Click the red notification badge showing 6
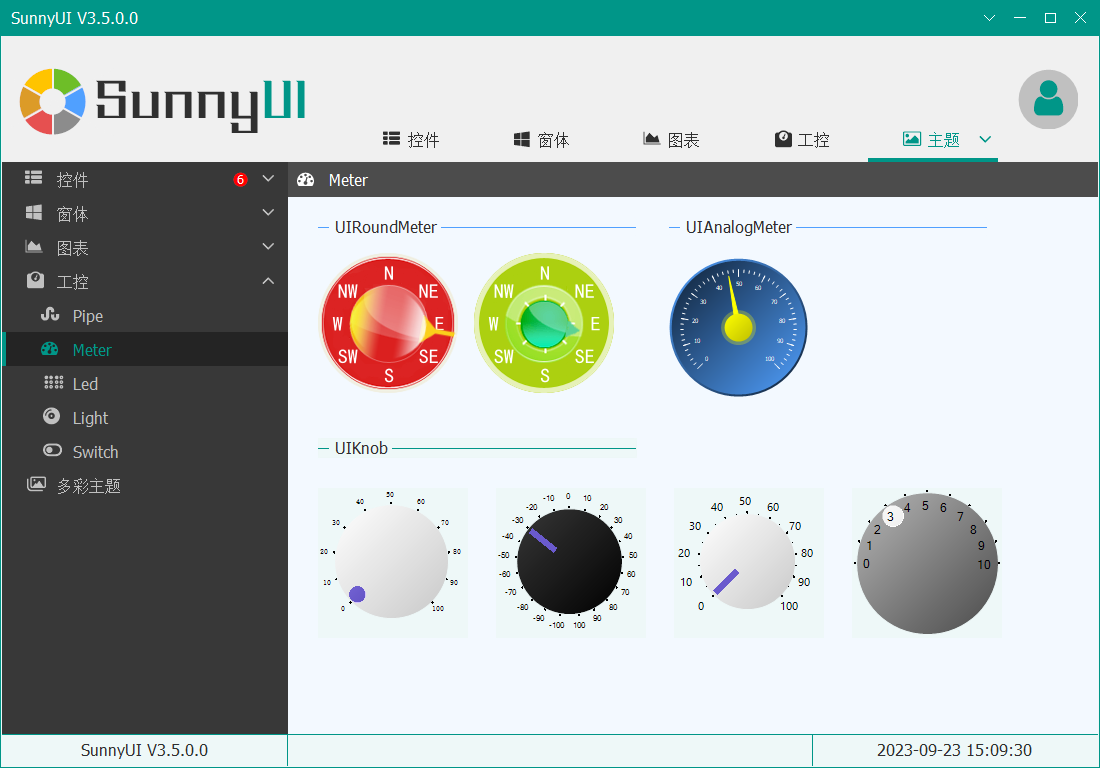Image resolution: width=1100 pixels, height=768 pixels. [240, 180]
